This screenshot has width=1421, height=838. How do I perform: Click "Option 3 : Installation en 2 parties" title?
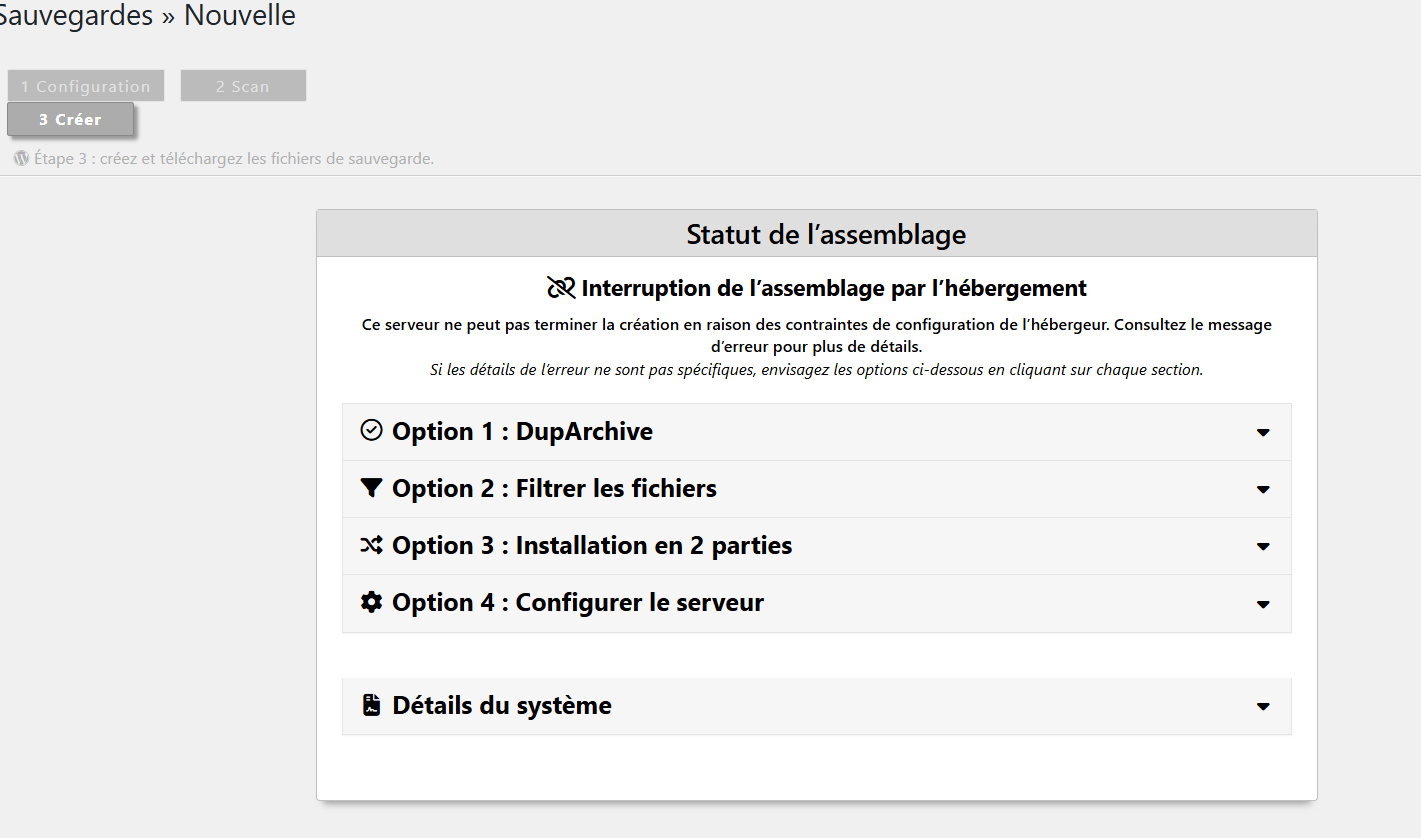pyautogui.click(x=592, y=545)
